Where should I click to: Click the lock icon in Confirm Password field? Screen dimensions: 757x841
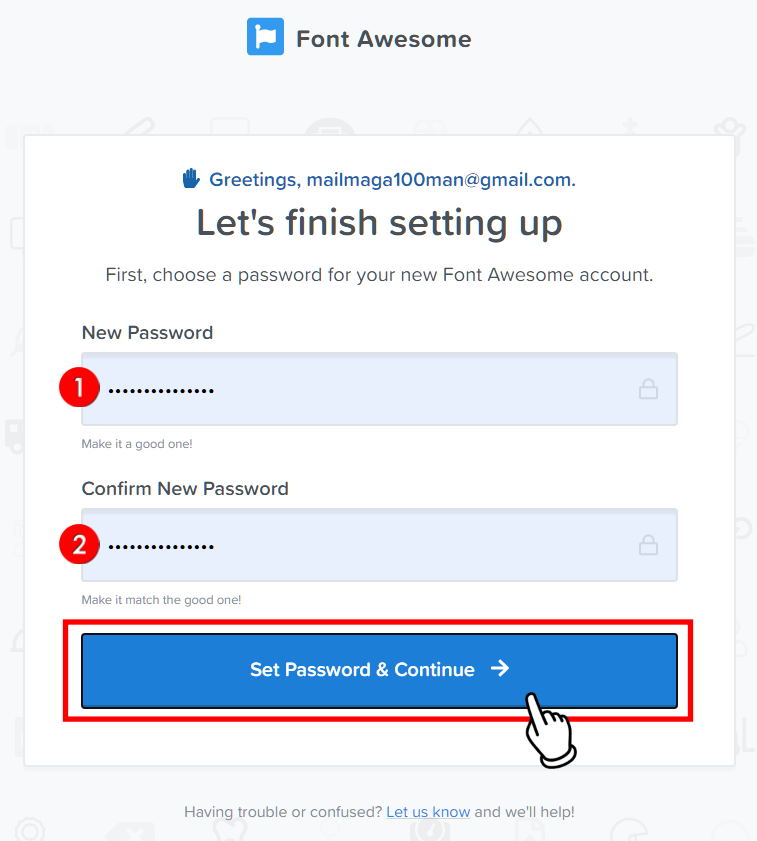[x=648, y=545]
